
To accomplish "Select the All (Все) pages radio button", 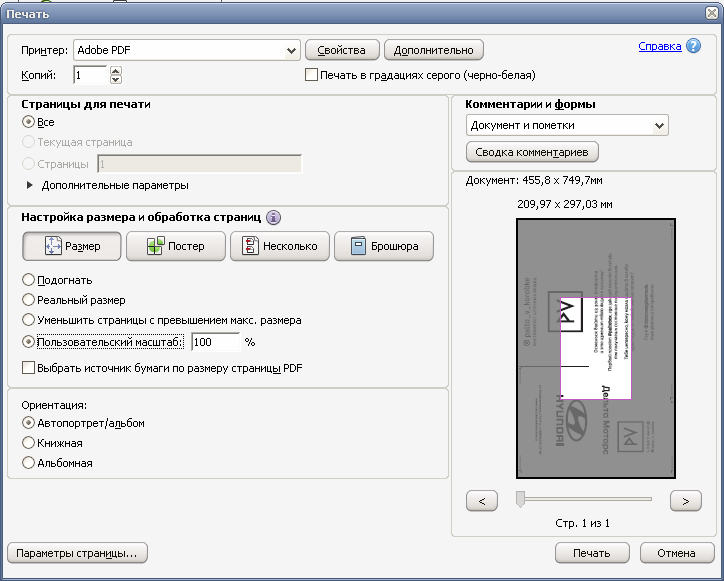I will [x=28, y=122].
